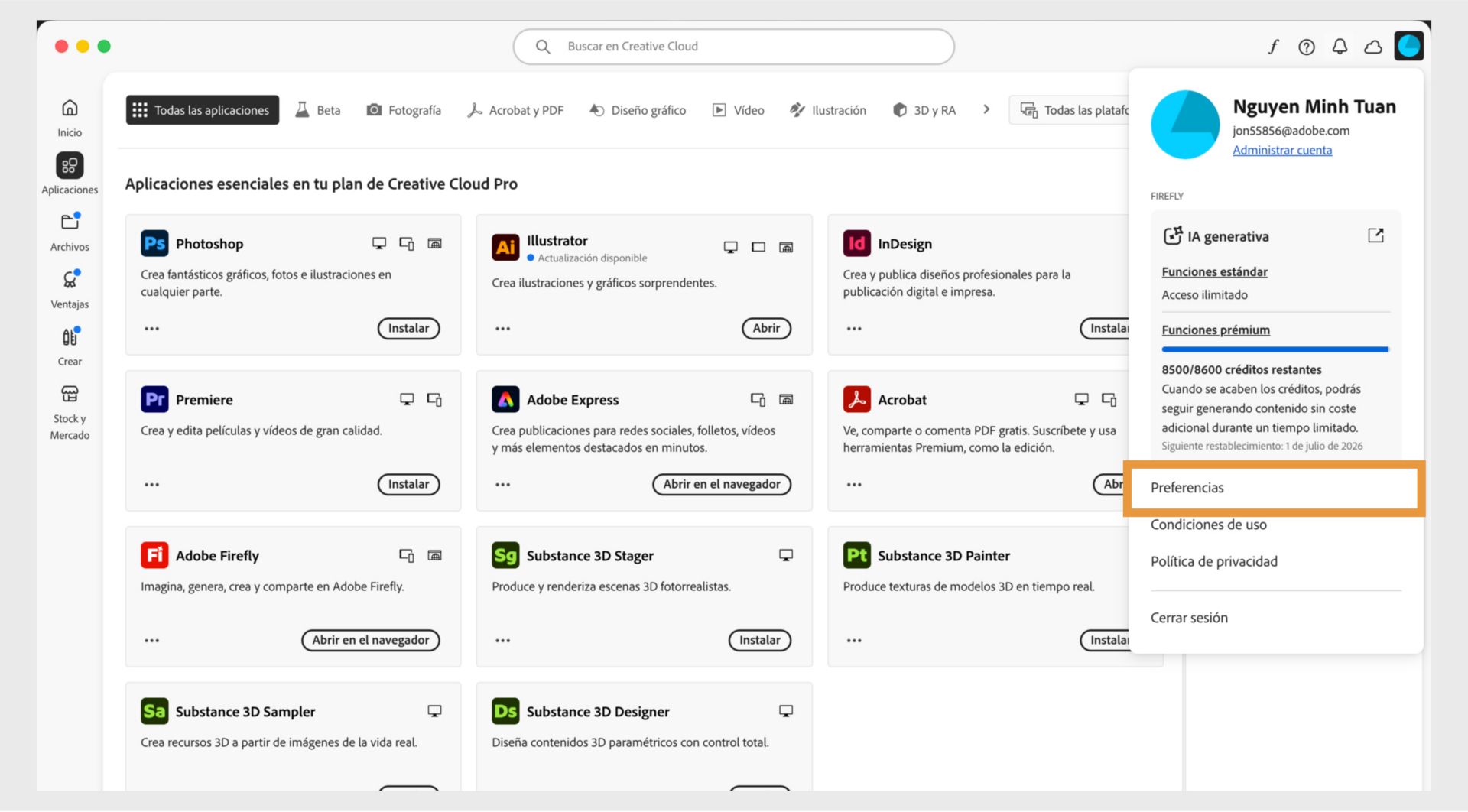The height and width of the screenshot is (812, 1468).
Task: Open the help question mark icon
Action: (1307, 47)
